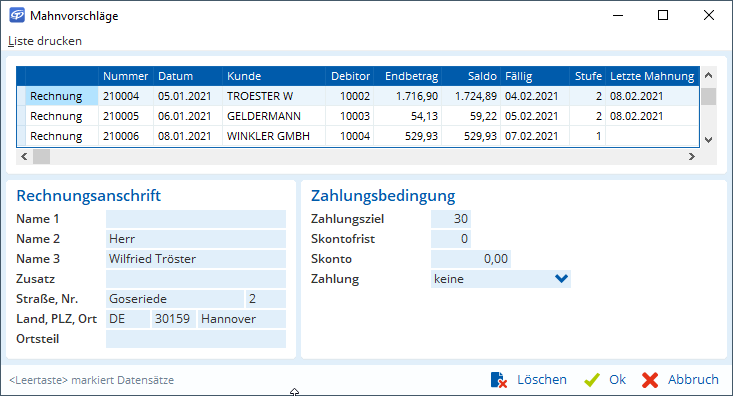The height and width of the screenshot is (396, 733).
Task: Click the Name 3 field with Wilfried Tröster
Action: pyautogui.click(x=196, y=259)
